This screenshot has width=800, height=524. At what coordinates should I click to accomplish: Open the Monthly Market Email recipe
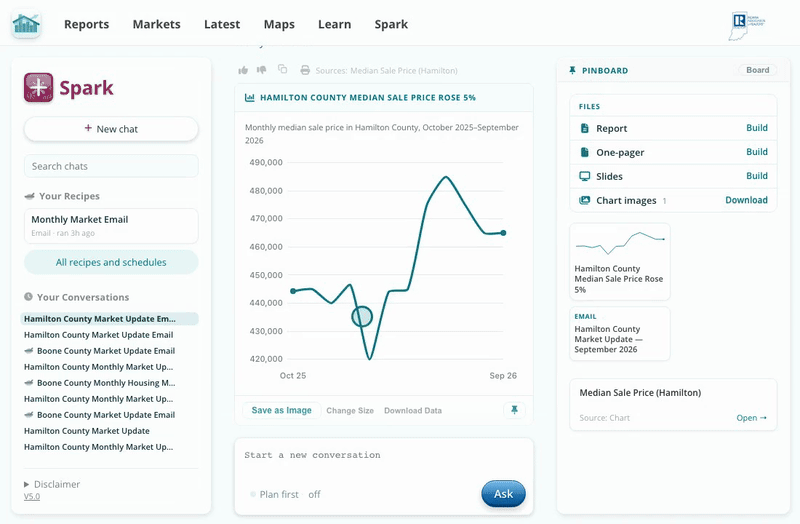click(111, 226)
